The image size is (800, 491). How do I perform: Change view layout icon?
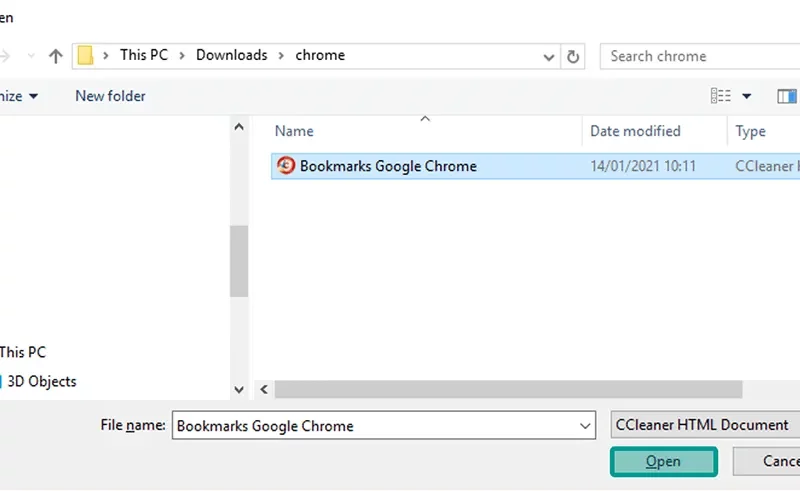tap(720, 96)
